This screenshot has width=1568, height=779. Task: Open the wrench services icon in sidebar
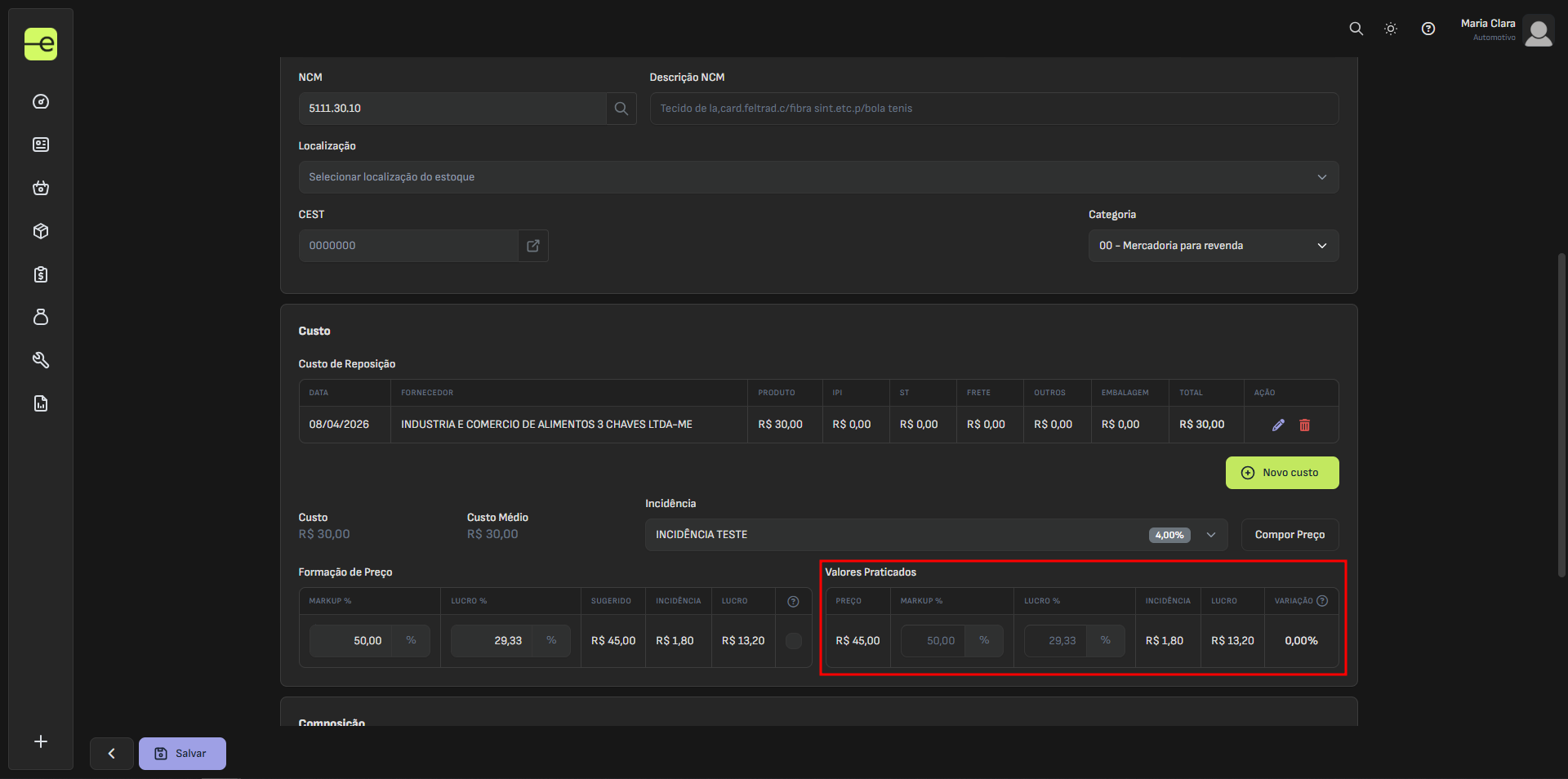(x=41, y=360)
